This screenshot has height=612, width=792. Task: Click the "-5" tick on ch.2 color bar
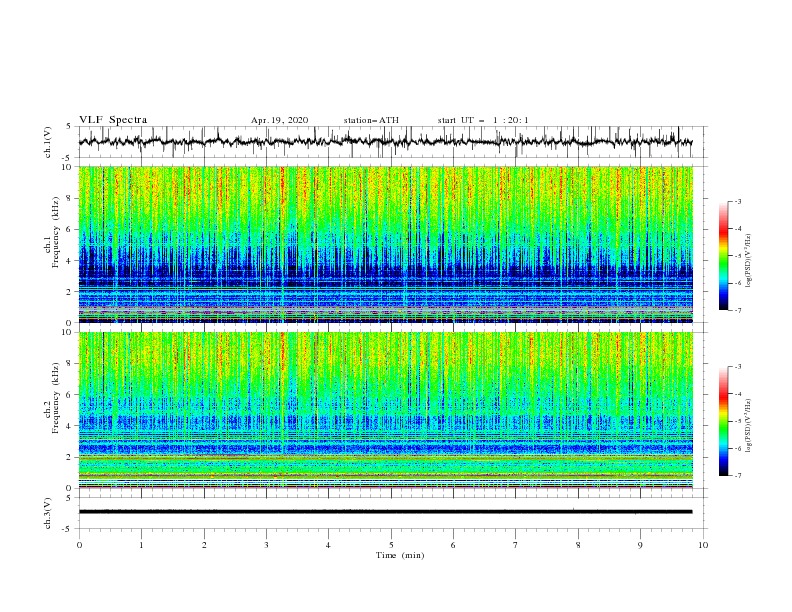tap(737, 421)
